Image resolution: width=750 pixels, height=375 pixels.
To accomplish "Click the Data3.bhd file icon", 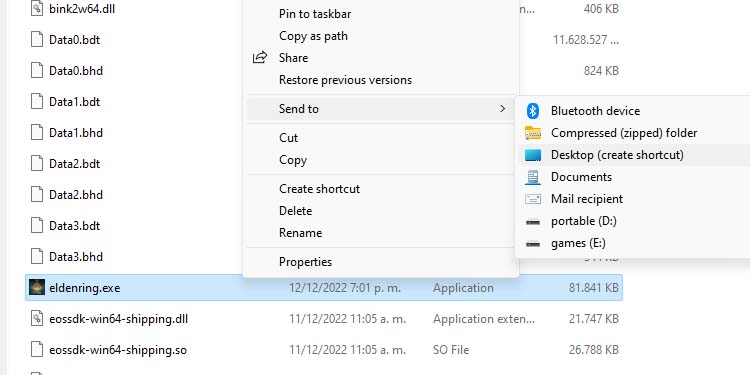I will (x=37, y=256).
